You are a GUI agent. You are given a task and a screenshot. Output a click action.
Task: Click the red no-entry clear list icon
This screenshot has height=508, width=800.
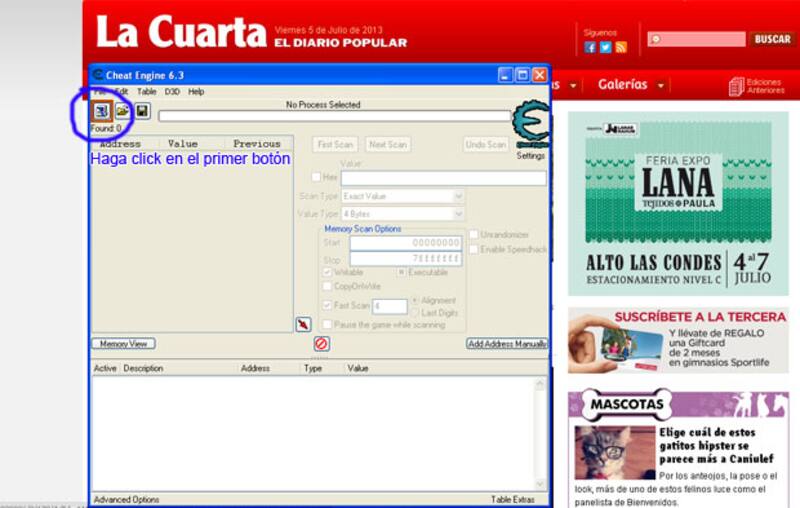click(321, 343)
